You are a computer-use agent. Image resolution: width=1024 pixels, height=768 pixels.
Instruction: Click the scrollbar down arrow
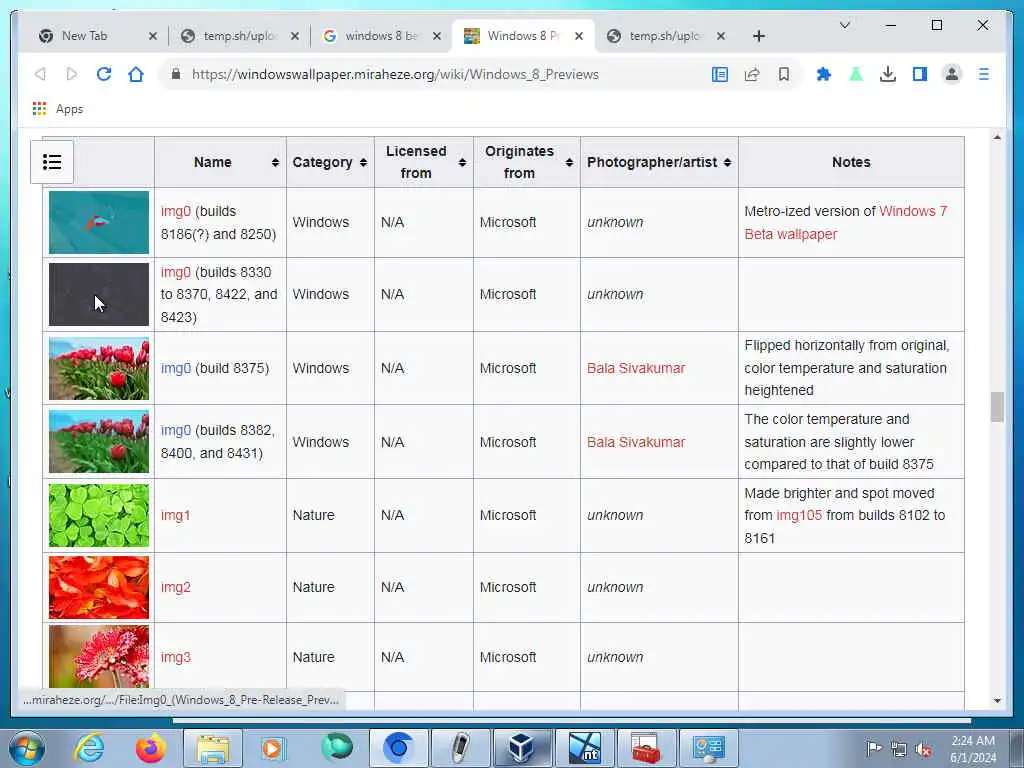point(997,700)
